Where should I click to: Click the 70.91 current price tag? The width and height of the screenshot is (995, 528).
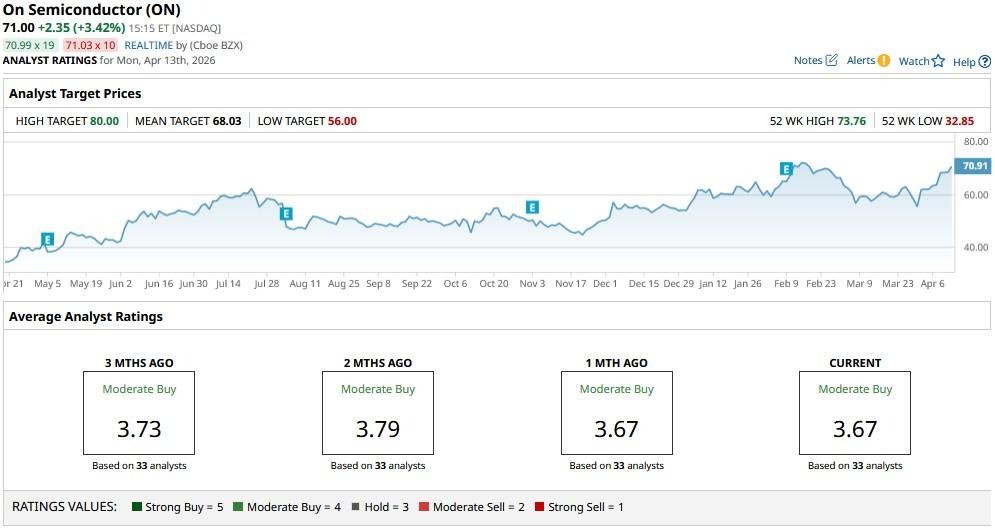(x=973, y=166)
